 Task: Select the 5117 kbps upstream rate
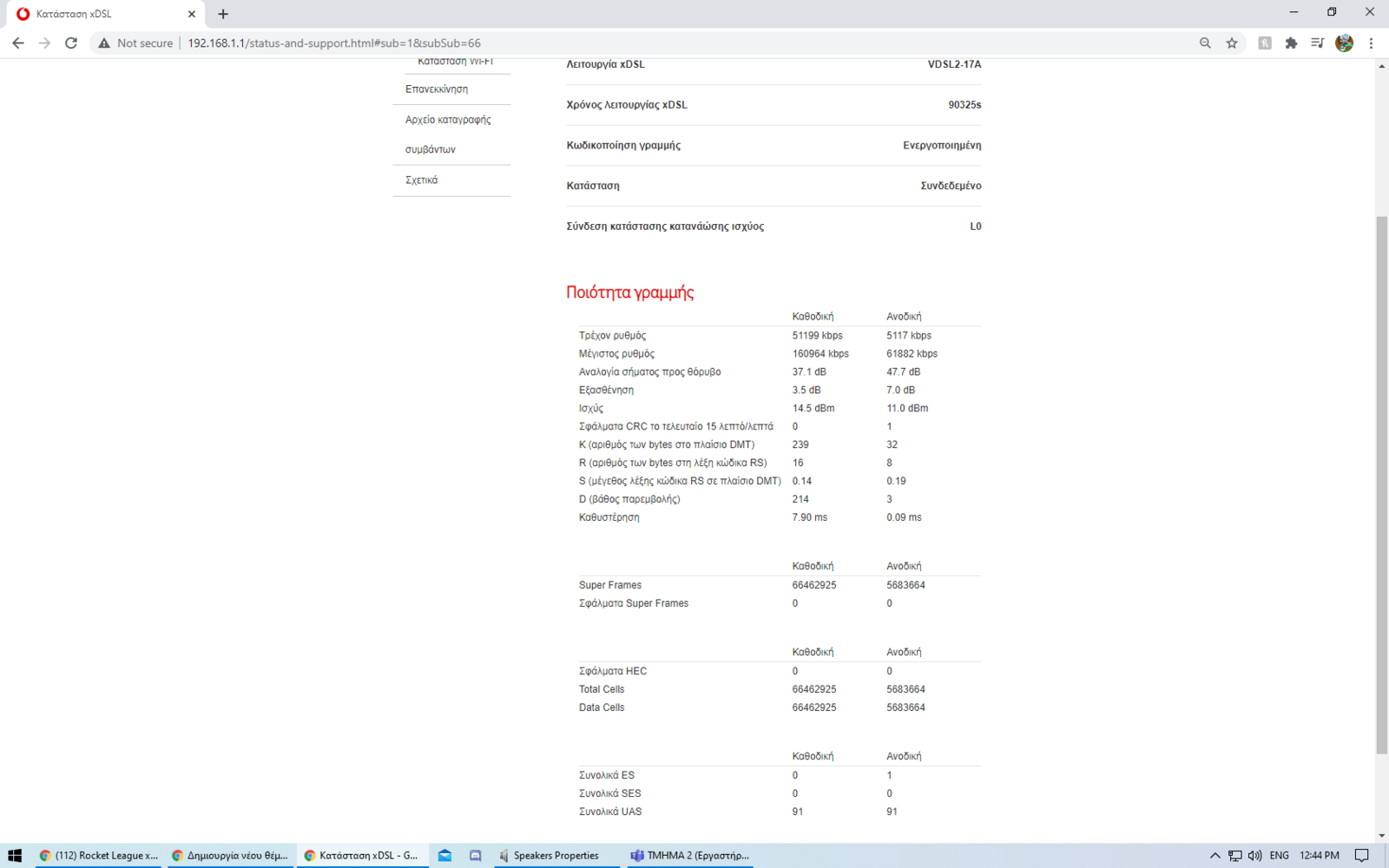[909, 336]
